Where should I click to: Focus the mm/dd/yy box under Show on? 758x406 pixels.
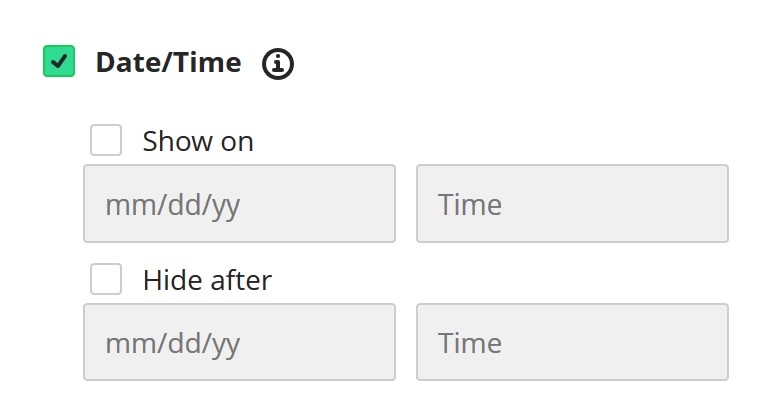coord(239,203)
